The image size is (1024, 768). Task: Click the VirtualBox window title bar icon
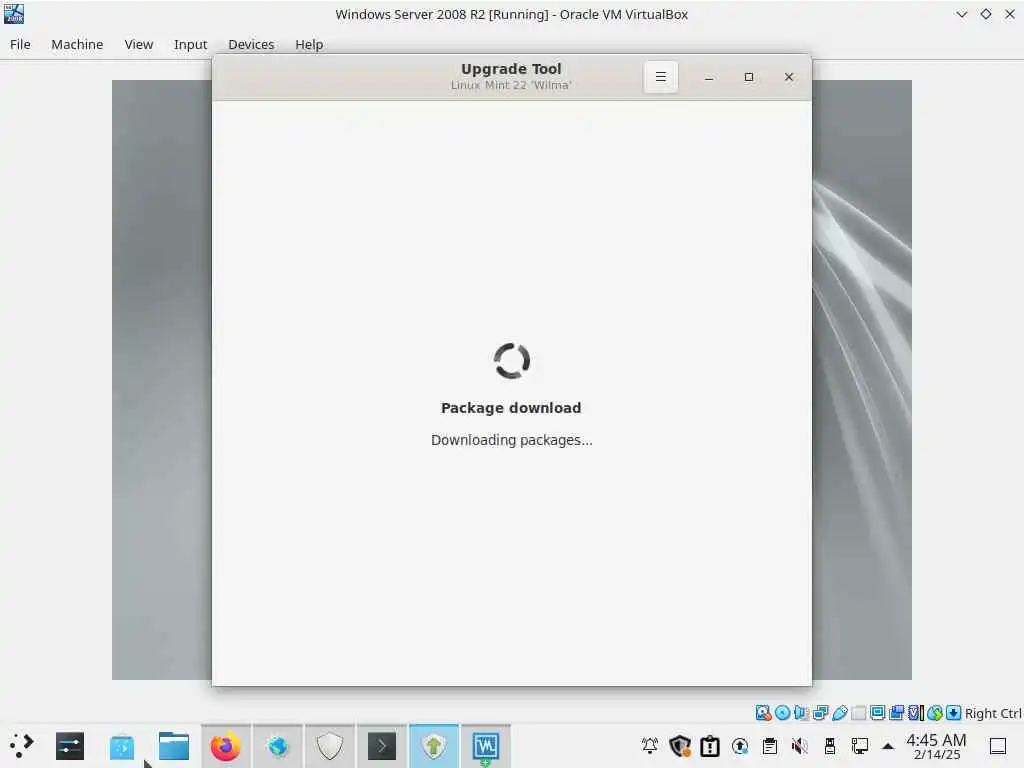14,14
